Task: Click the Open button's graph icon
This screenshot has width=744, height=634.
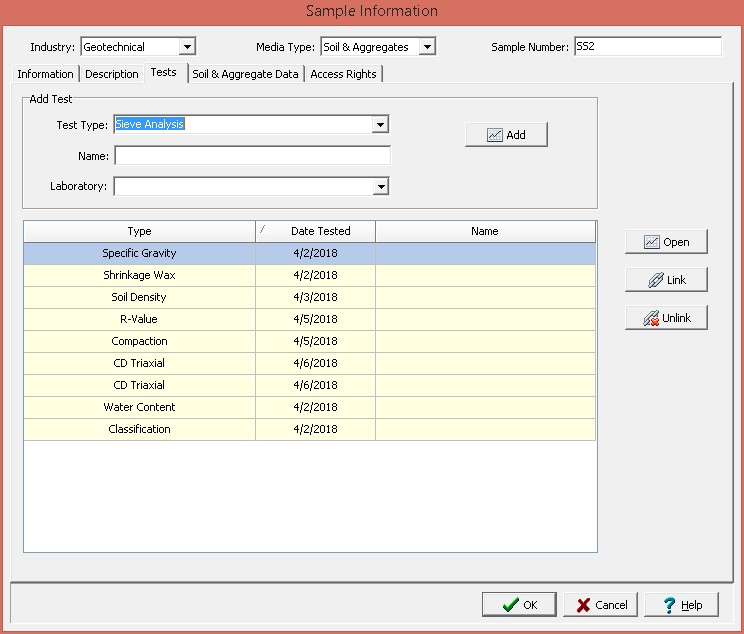Action: click(652, 242)
